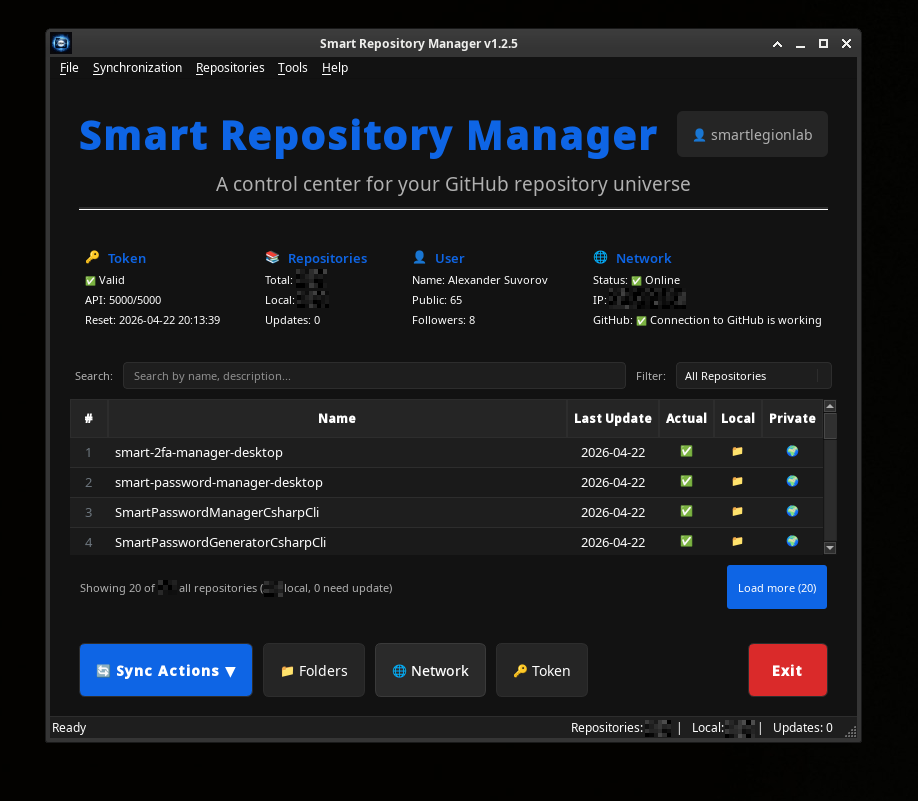This screenshot has height=801, width=918.
Task: Open the Help menu
Action: tap(335, 68)
